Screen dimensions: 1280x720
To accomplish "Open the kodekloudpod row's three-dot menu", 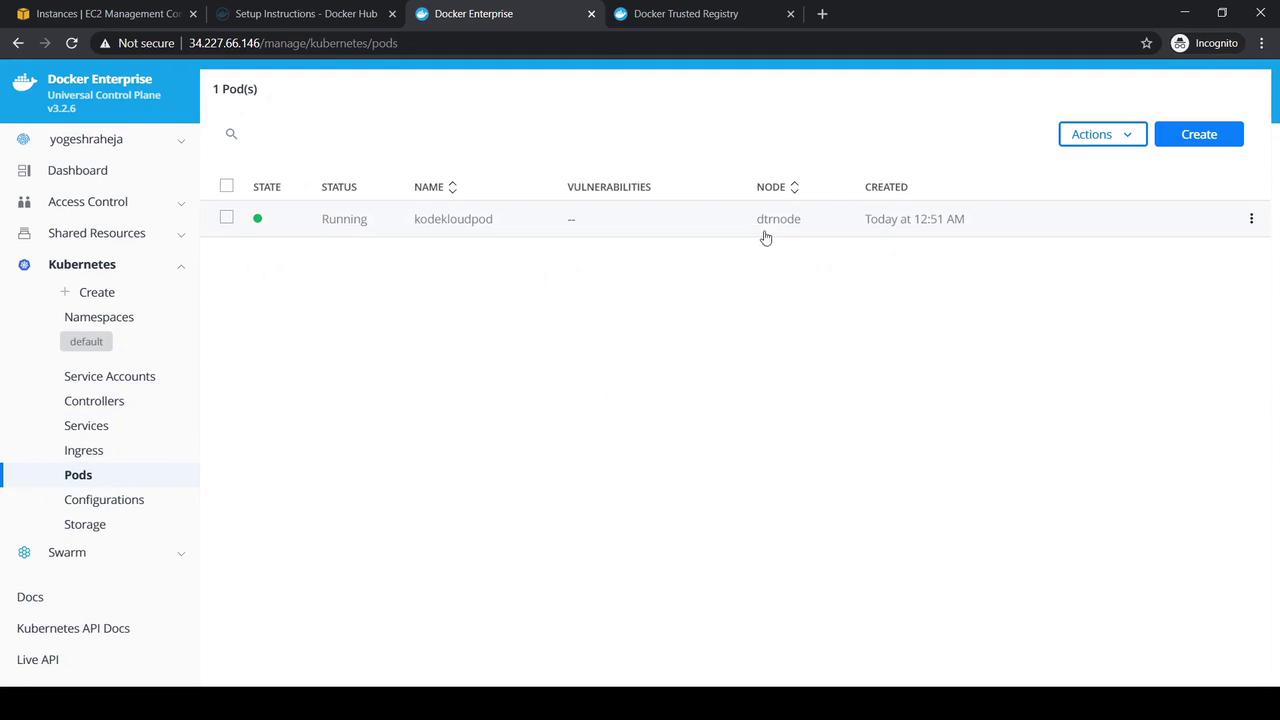I will pyautogui.click(x=1251, y=219).
